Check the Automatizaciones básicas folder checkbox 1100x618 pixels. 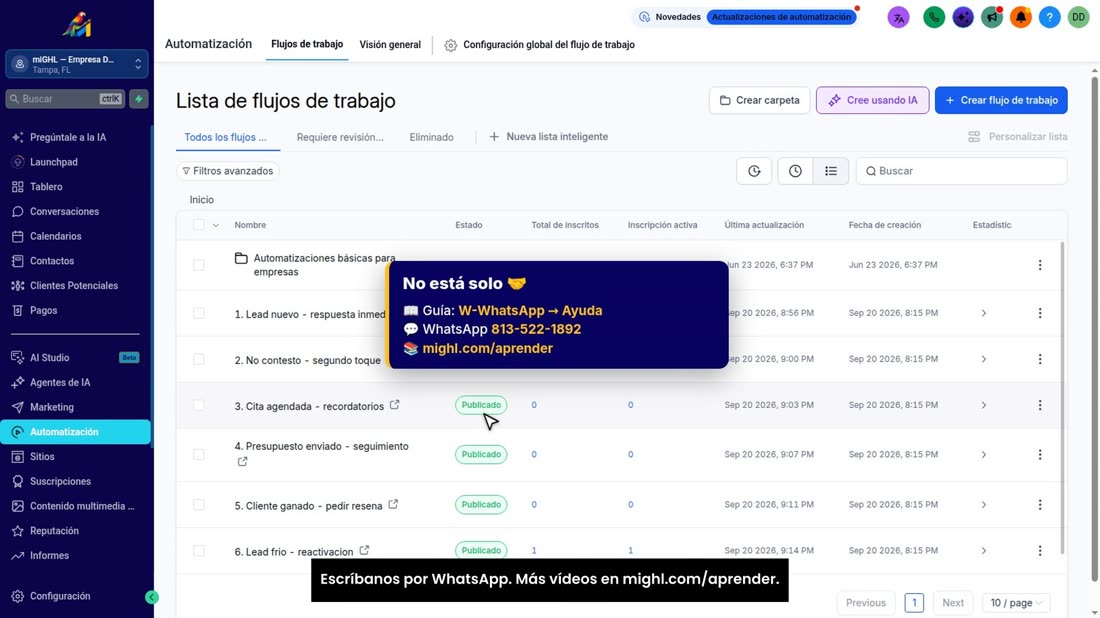click(199, 265)
